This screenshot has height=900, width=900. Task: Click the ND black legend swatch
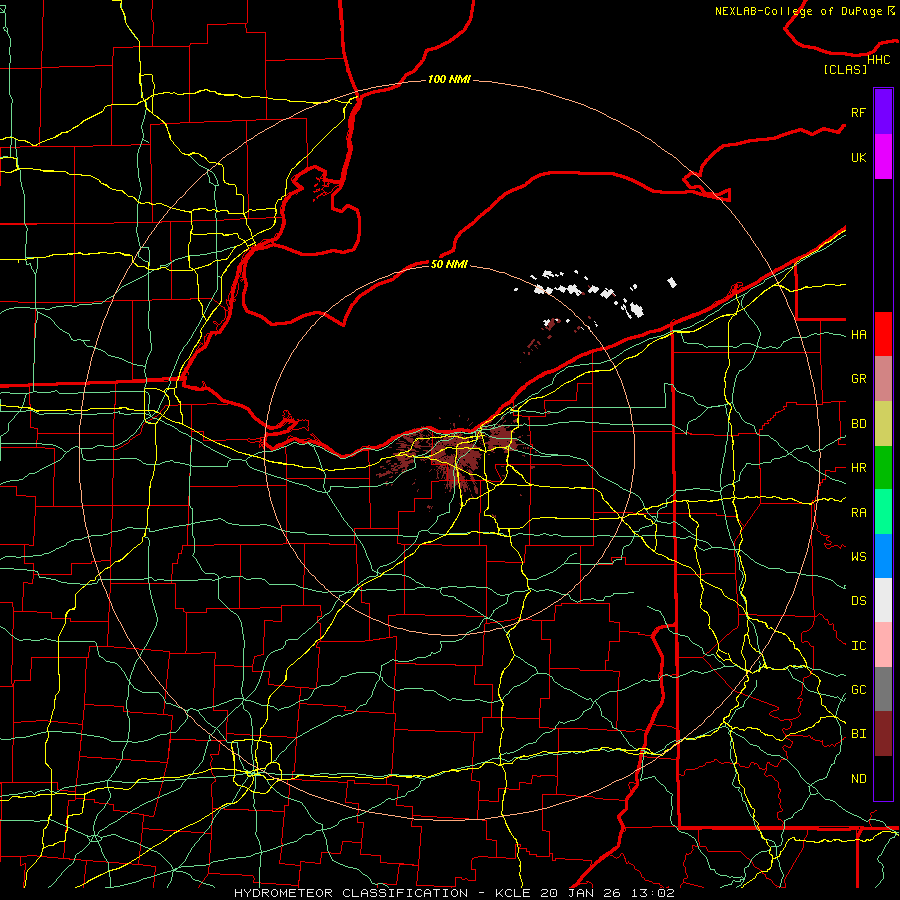(883, 778)
